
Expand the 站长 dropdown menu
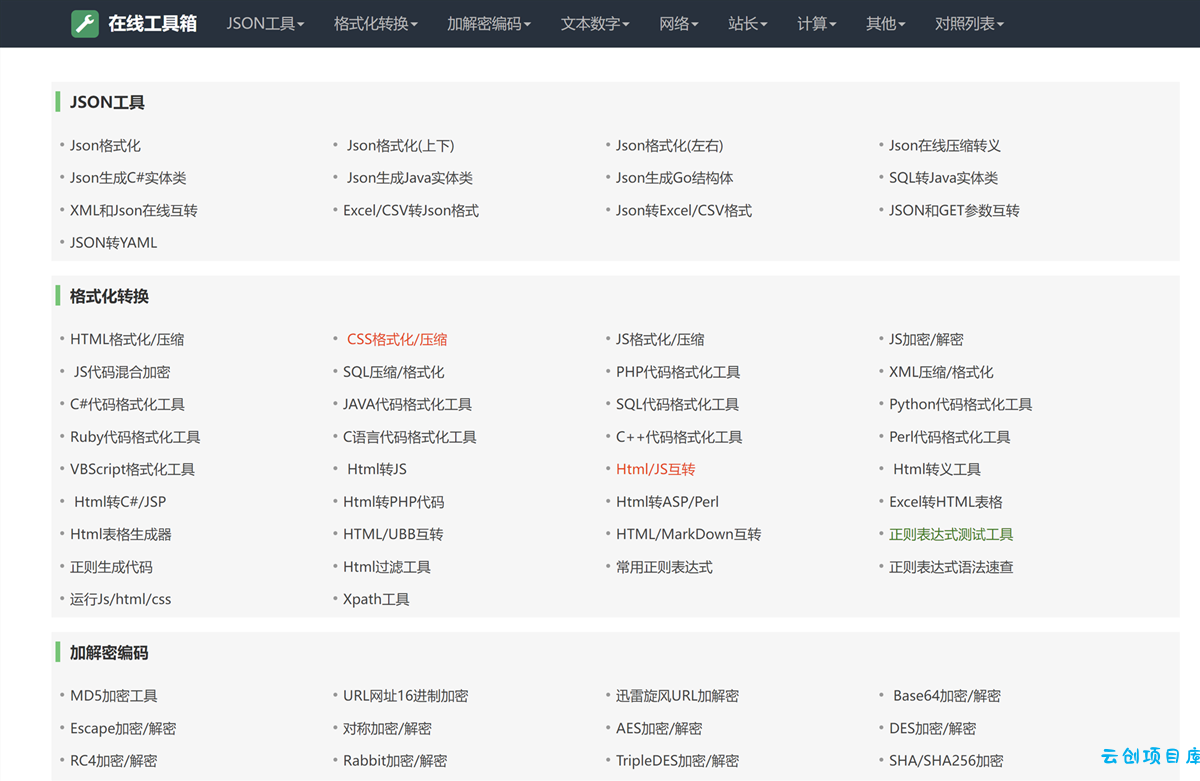(x=748, y=24)
